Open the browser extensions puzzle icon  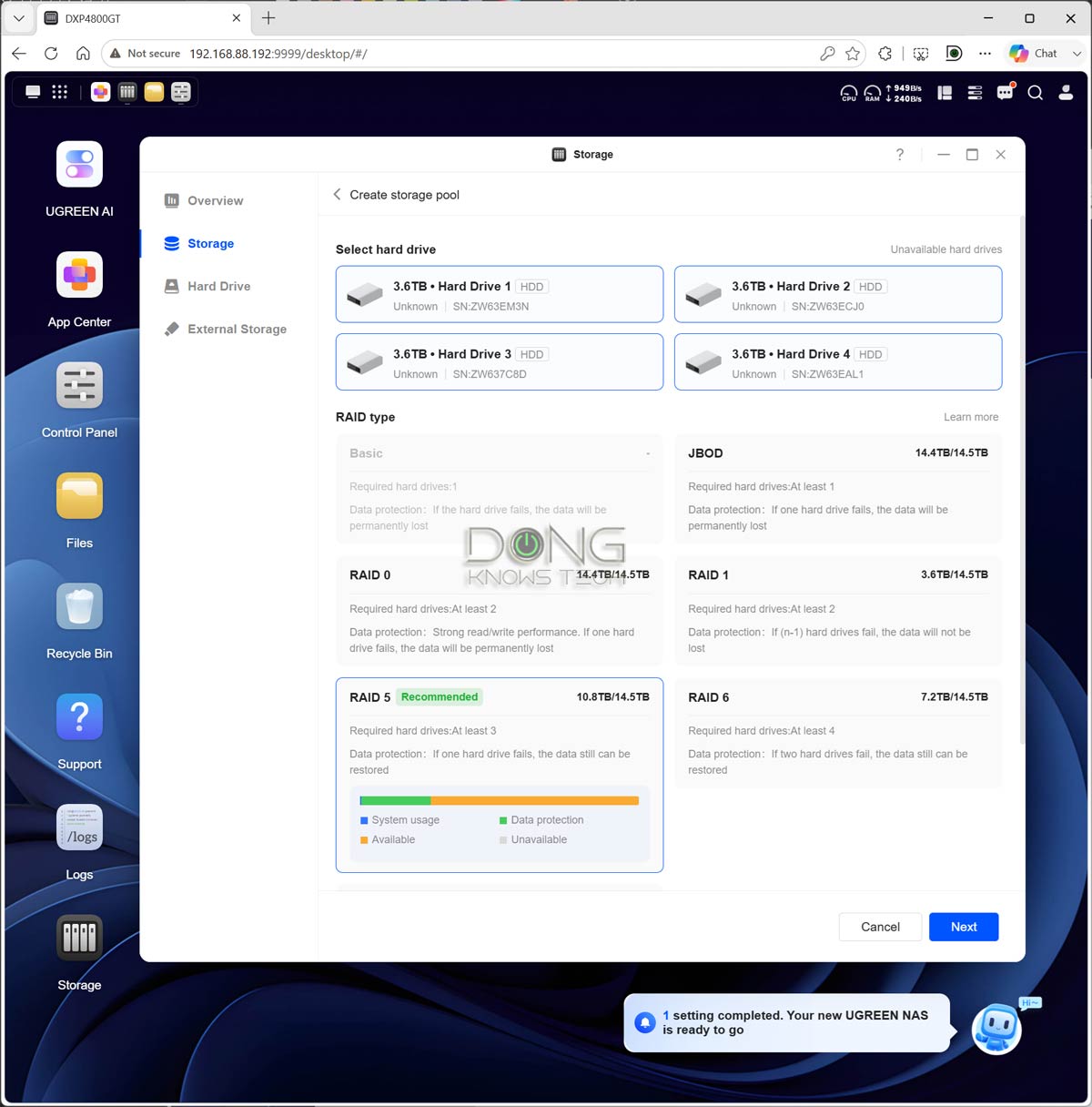point(885,54)
